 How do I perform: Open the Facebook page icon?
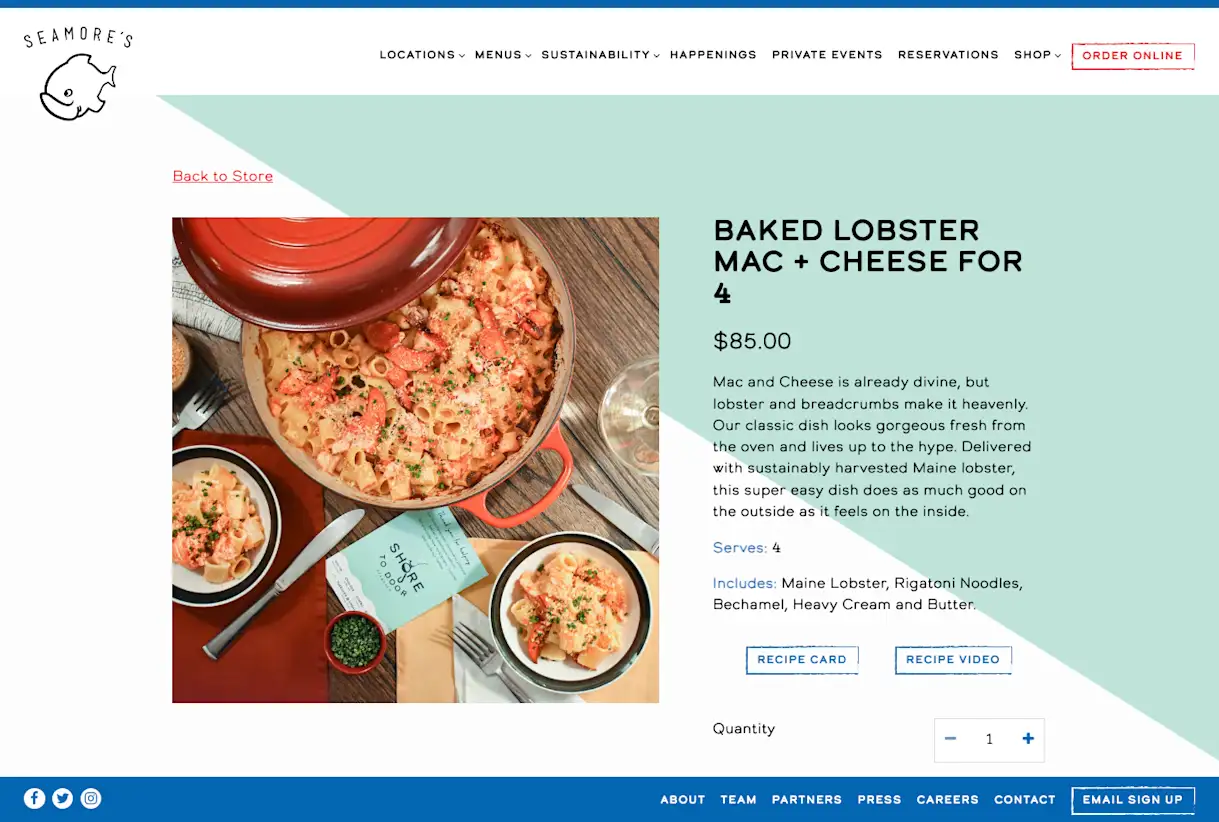[35, 798]
